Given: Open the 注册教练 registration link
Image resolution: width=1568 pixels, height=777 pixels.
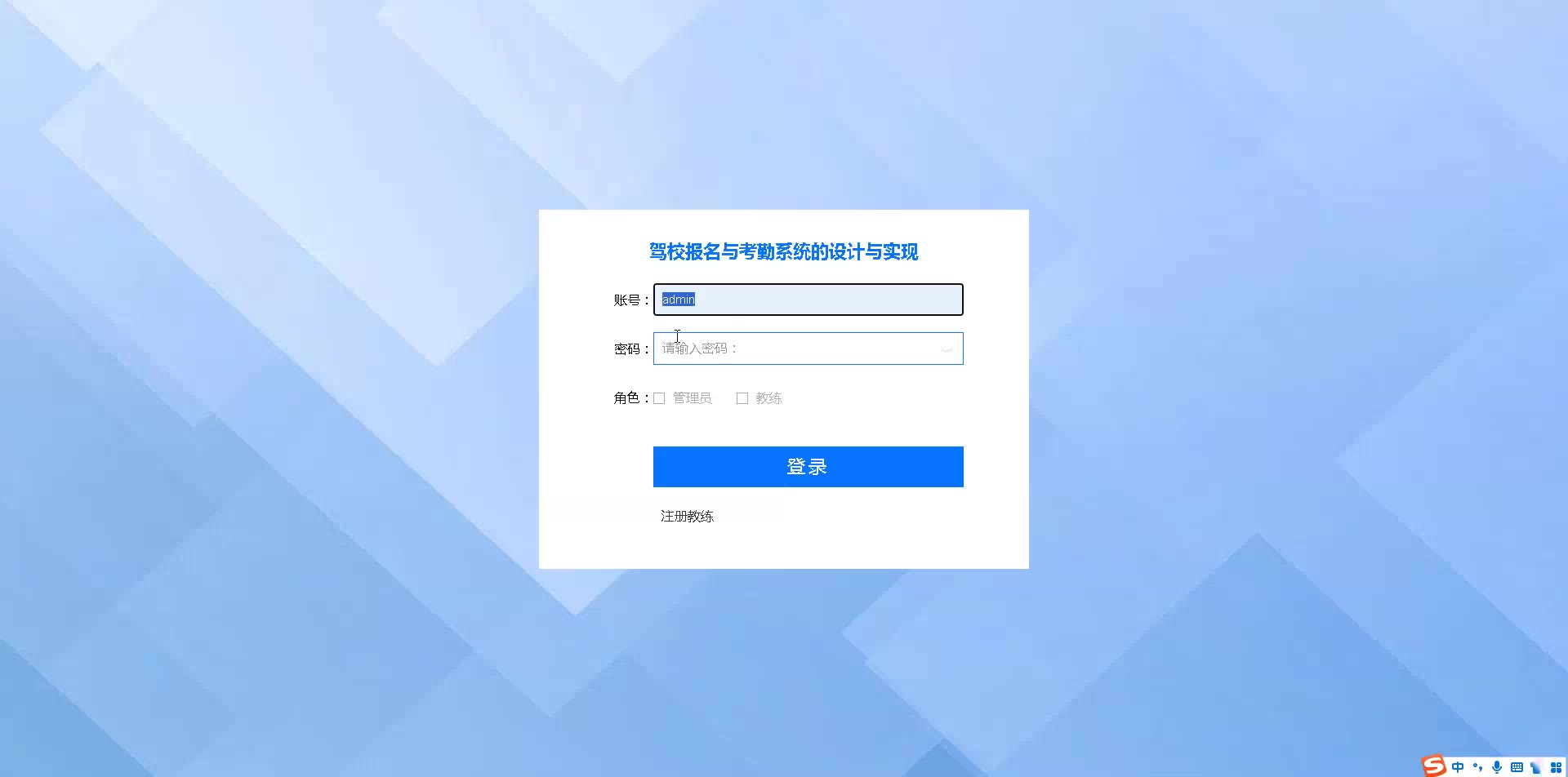Looking at the screenshot, I should 687,517.
